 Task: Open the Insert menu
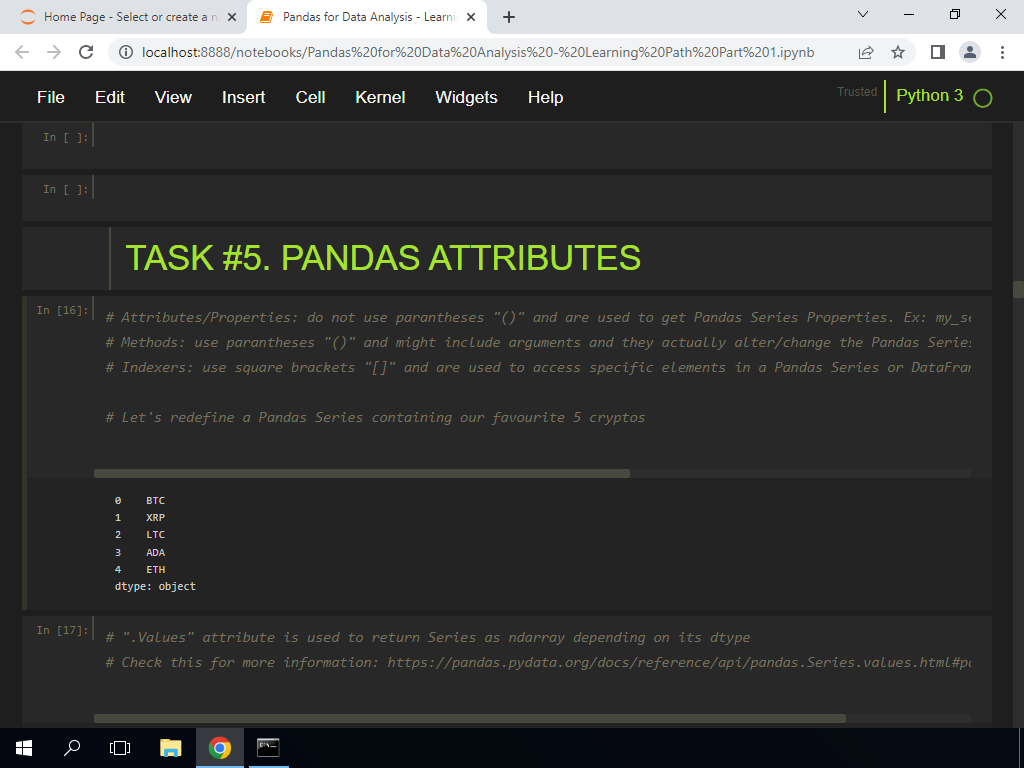click(x=244, y=97)
